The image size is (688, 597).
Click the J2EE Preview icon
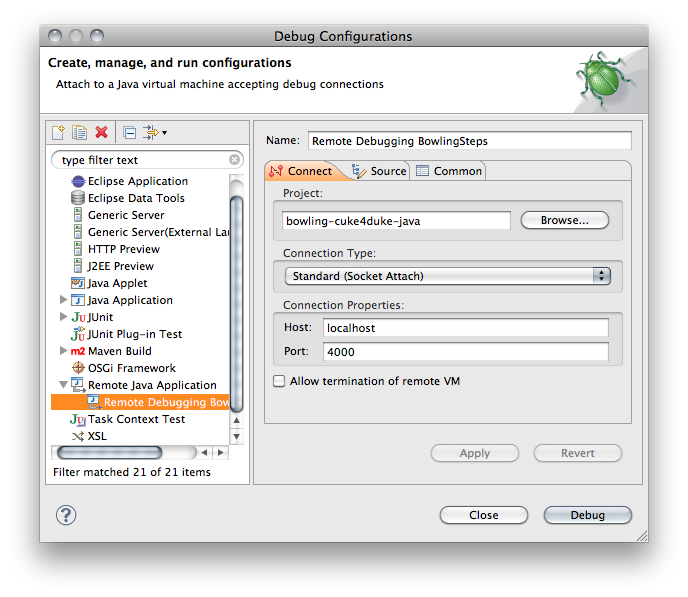(x=78, y=266)
